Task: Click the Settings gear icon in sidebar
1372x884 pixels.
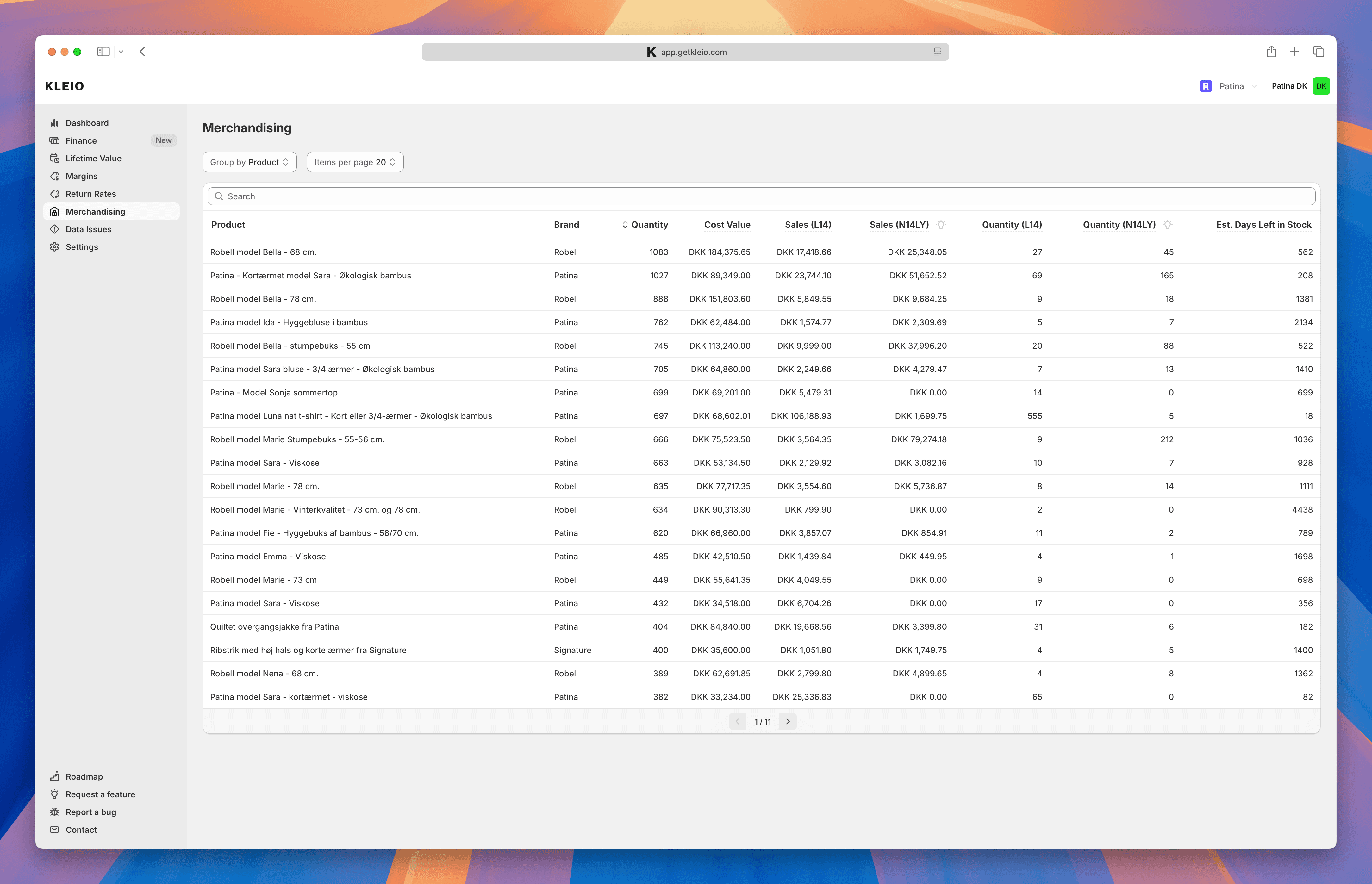Action: [54, 247]
